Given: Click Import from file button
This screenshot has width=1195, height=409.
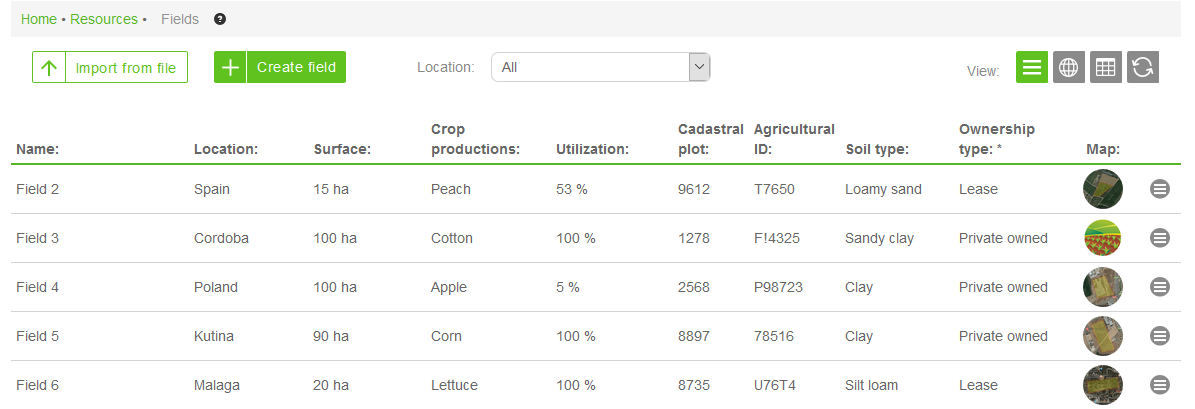Looking at the screenshot, I should (x=110, y=68).
